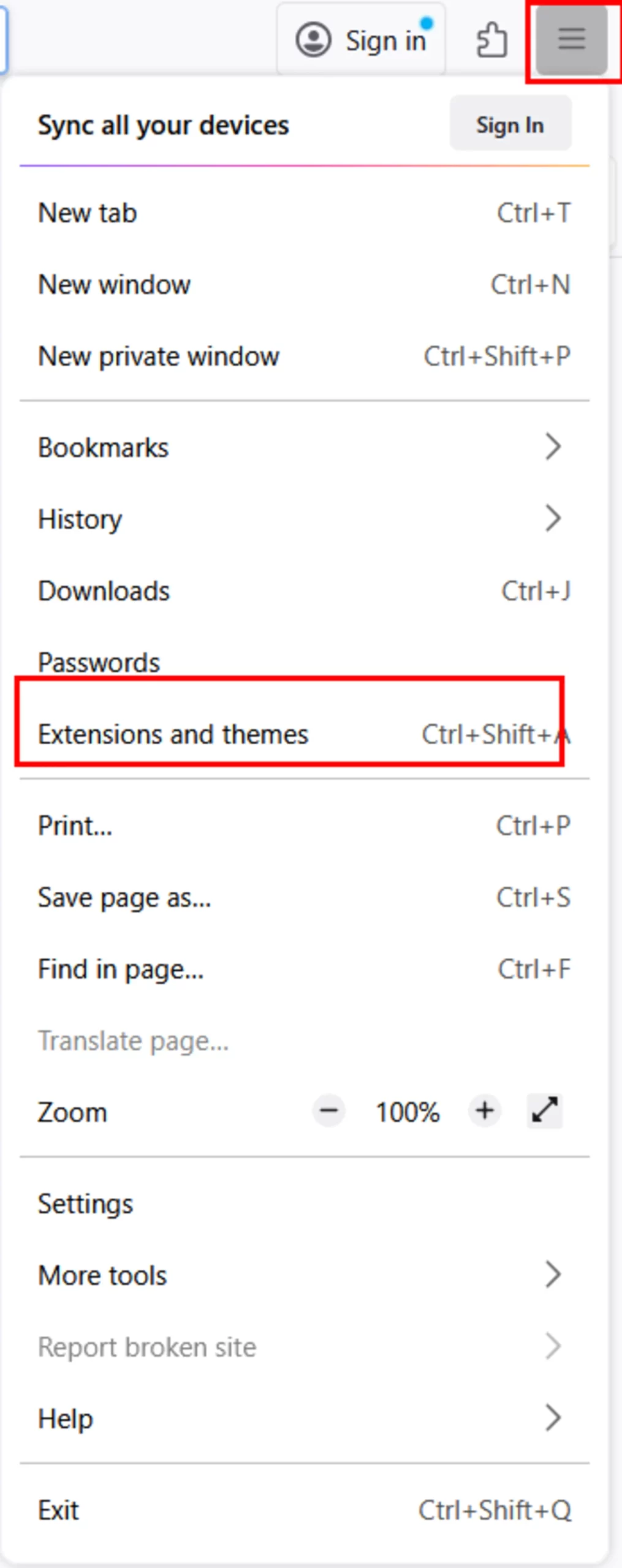Viewport: 622px width, 1568px height.
Task: Click the account profile icon next to Sign in
Action: [314, 39]
